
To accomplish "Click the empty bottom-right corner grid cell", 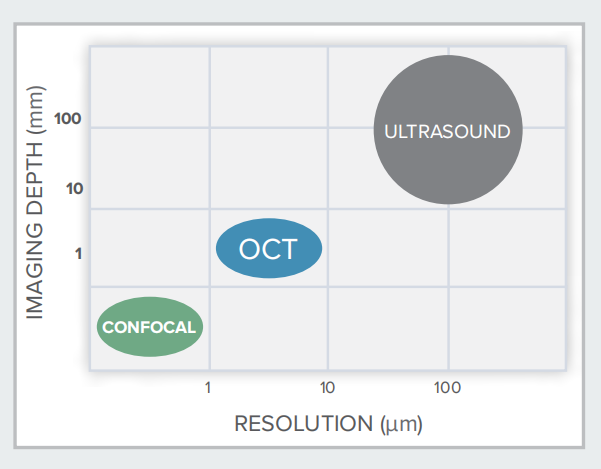I will 506,328.
